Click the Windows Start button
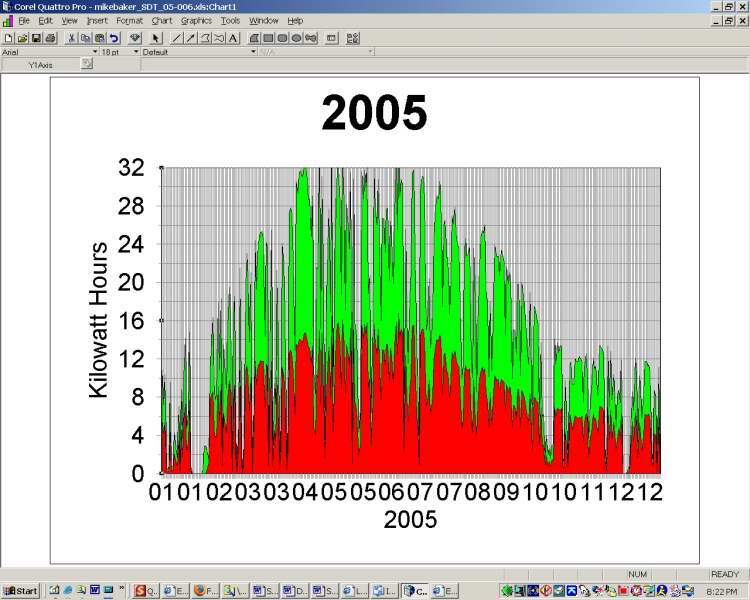The height and width of the screenshot is (600, 750). pyautogui.click(x=20, y=590)
